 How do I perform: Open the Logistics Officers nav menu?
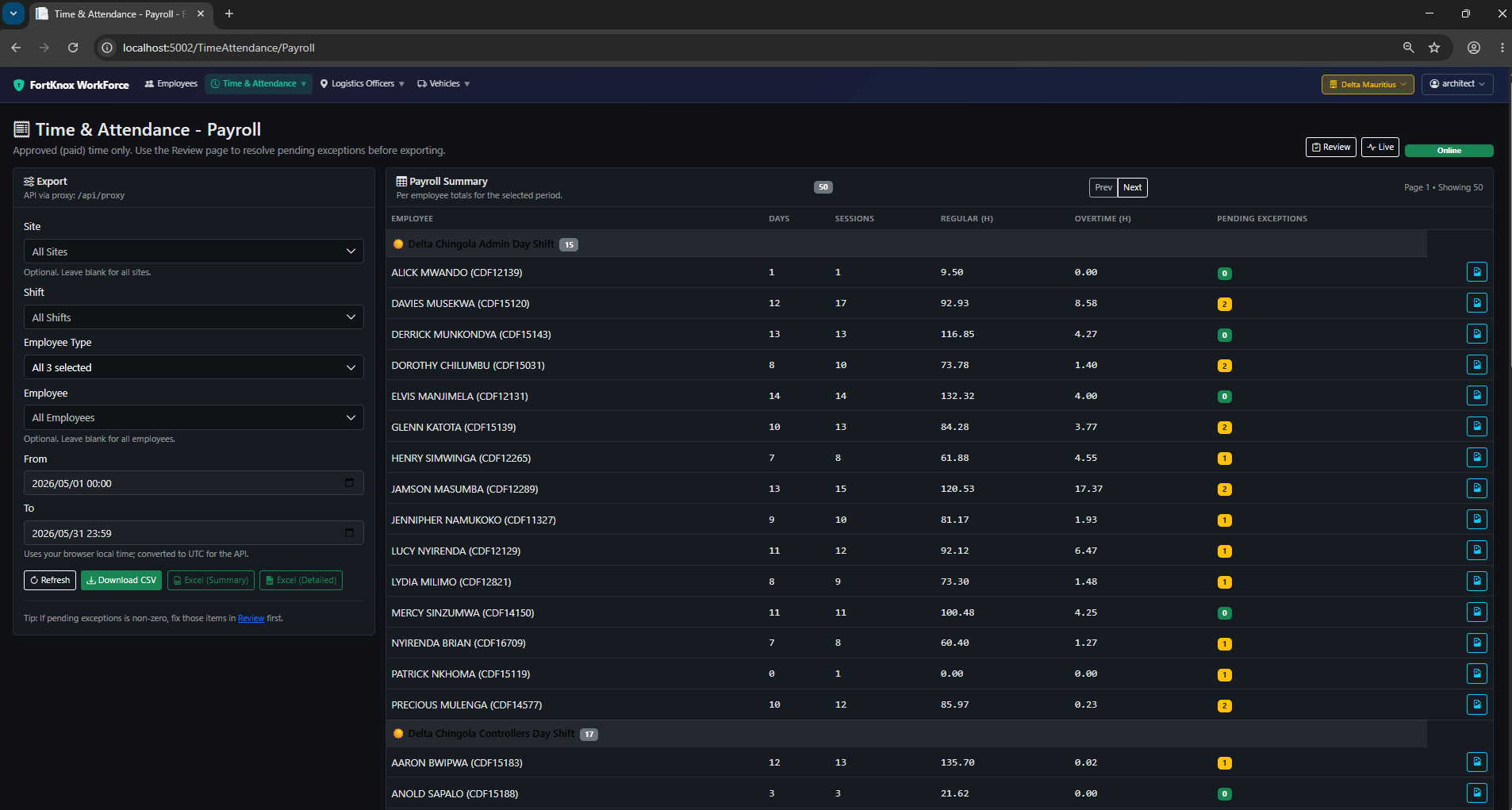pyautogui.click(x=363, y=84)
